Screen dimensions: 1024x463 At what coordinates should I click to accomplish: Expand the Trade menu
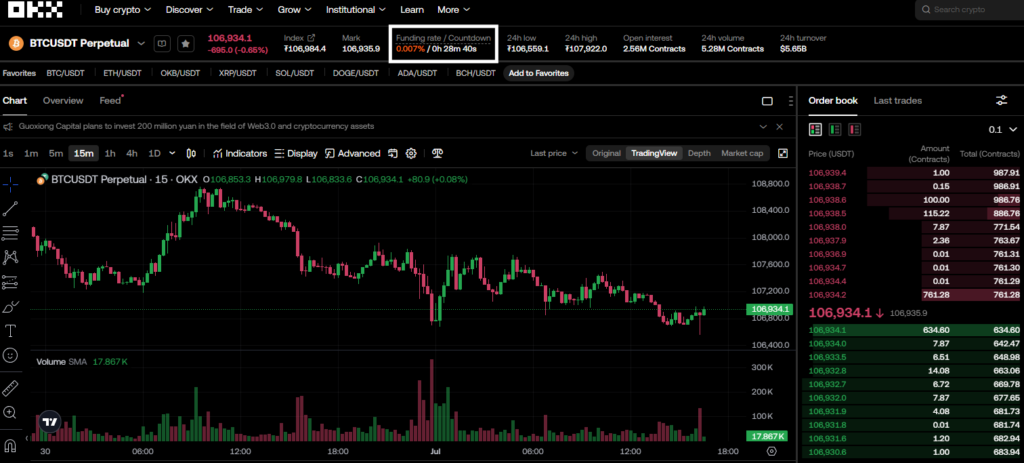246,10
